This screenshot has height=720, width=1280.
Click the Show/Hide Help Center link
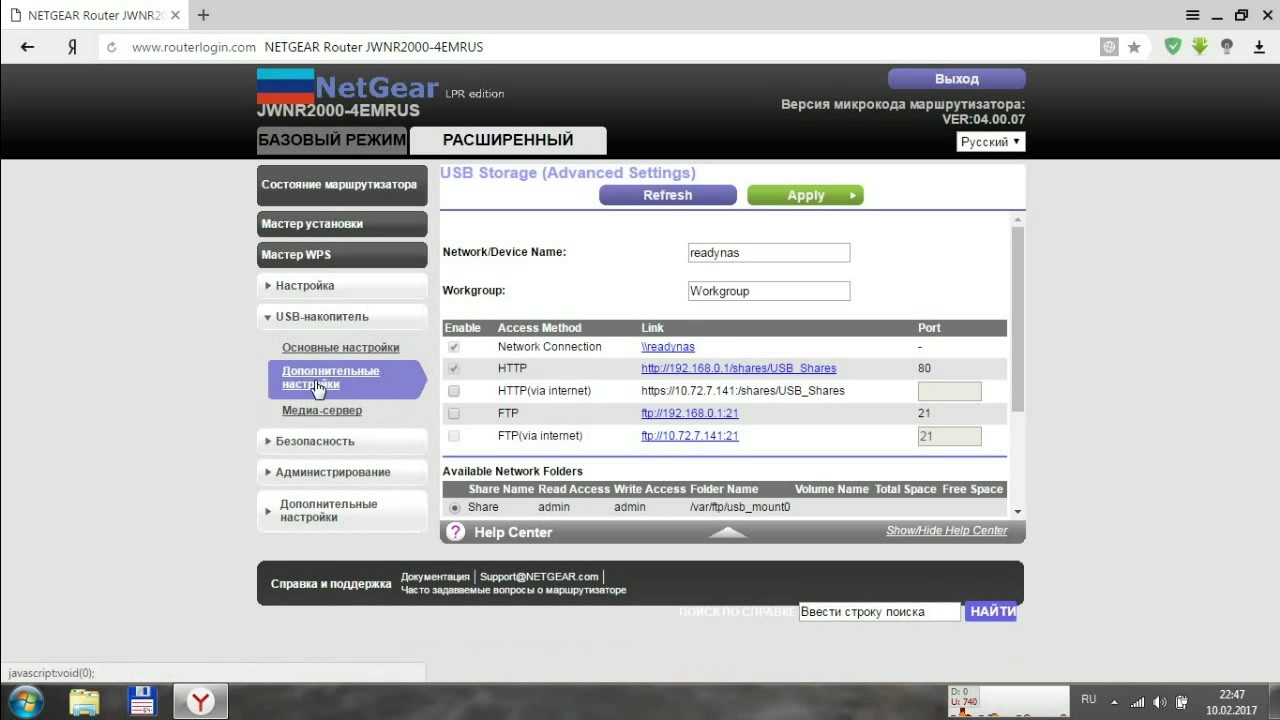[x=946, y=531]
